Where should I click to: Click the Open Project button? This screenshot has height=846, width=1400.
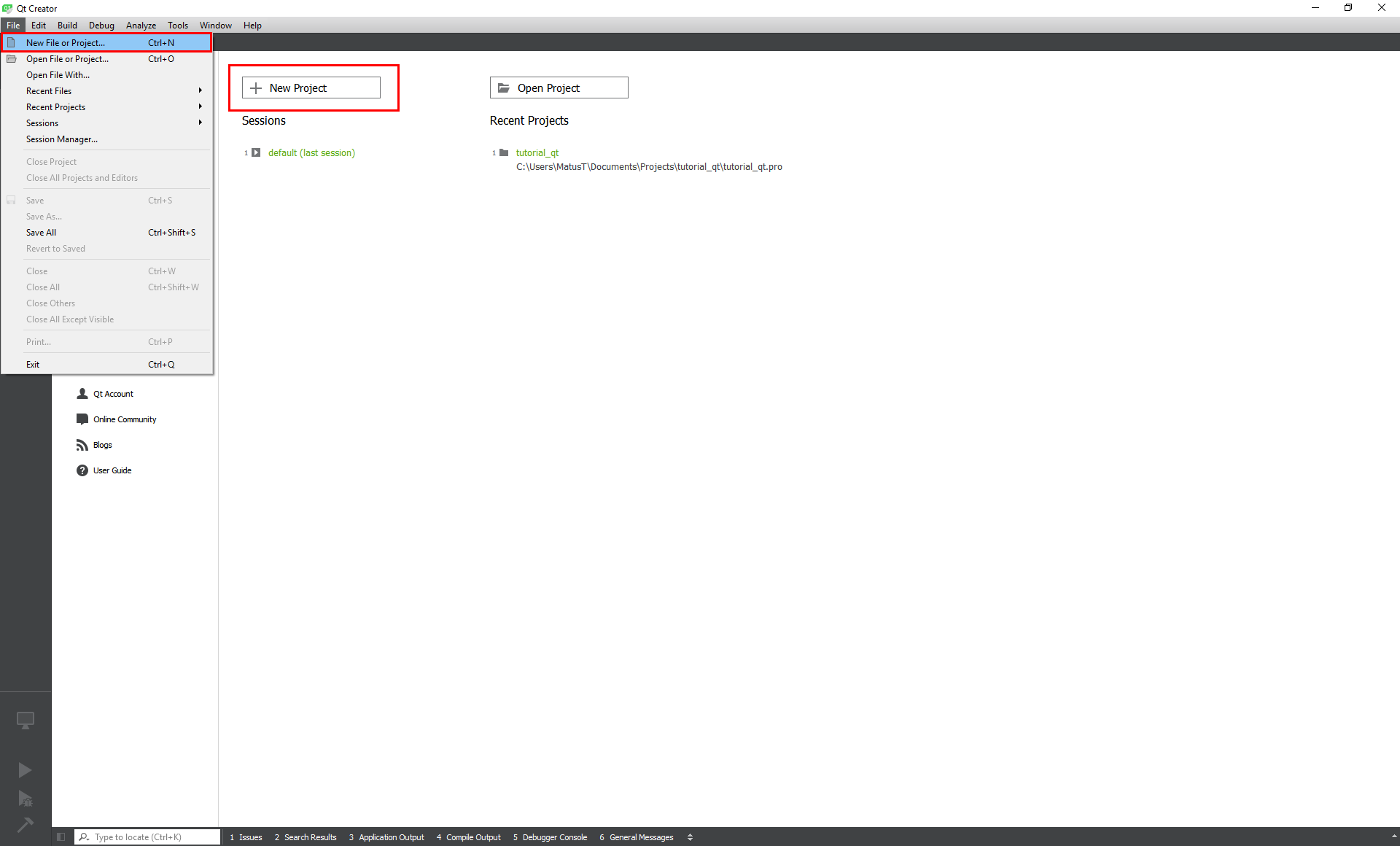[559, 88]
